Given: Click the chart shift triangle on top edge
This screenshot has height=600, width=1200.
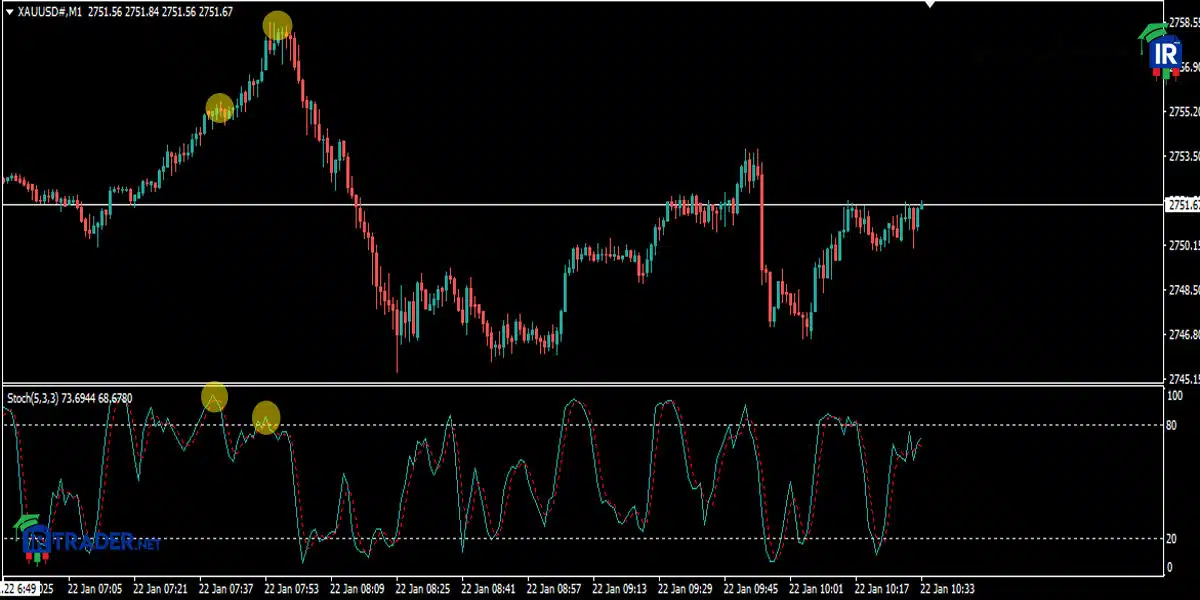Looking at the screenshot, I should pos(930,4).
